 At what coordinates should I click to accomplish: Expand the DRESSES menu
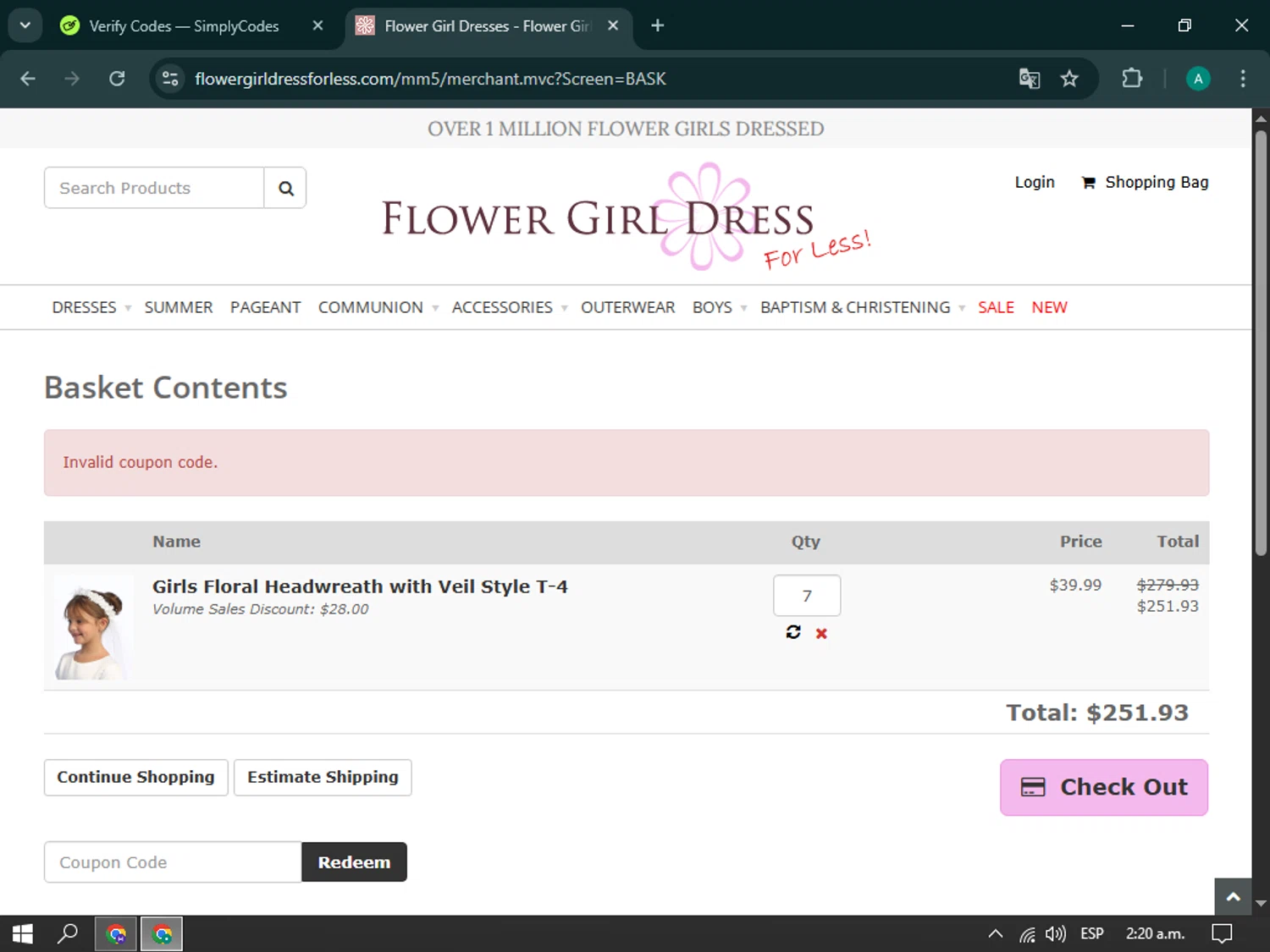pos(91,307)
